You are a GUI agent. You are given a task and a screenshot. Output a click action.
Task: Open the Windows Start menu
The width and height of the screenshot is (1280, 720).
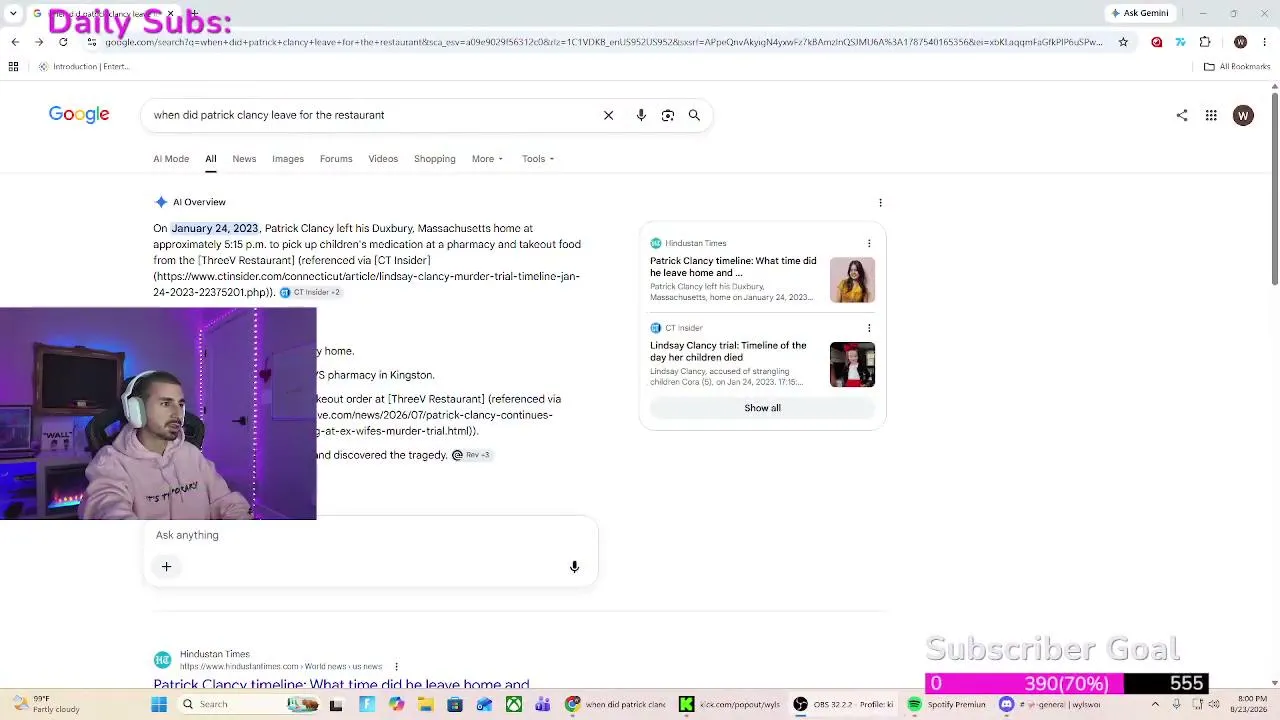[159, 704]
